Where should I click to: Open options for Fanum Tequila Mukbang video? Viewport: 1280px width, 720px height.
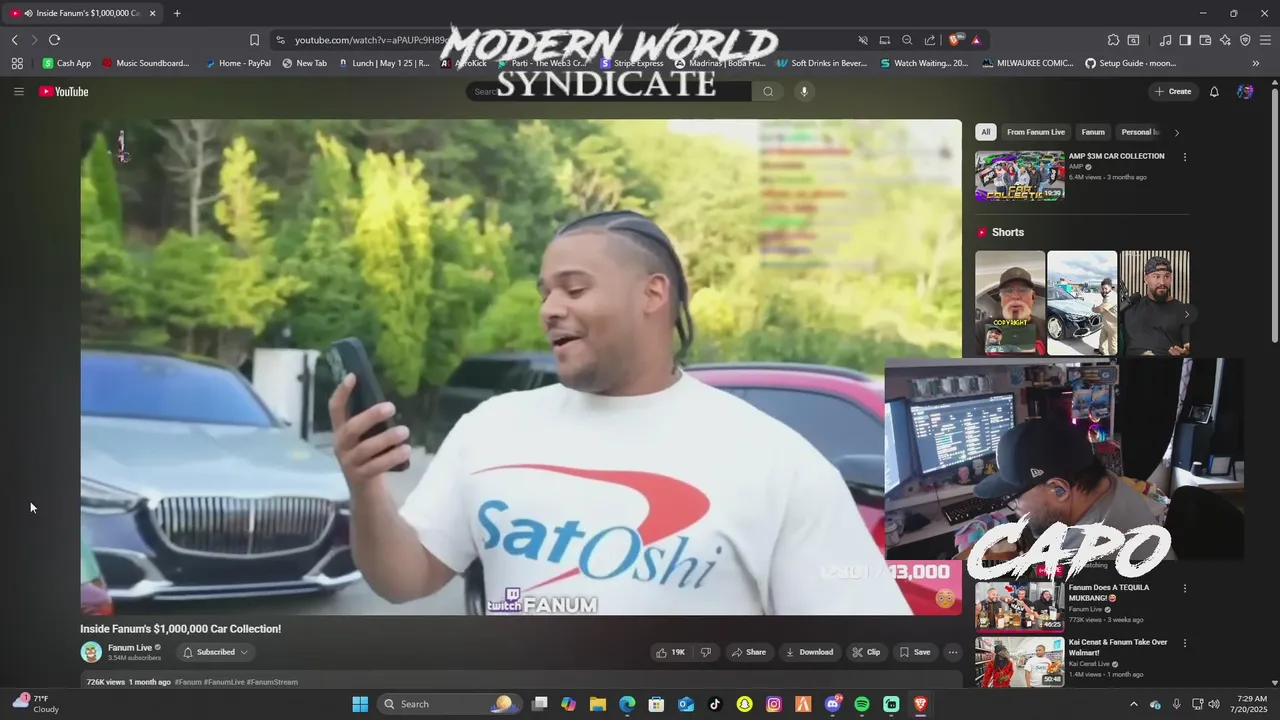(x=1185, y=589)
